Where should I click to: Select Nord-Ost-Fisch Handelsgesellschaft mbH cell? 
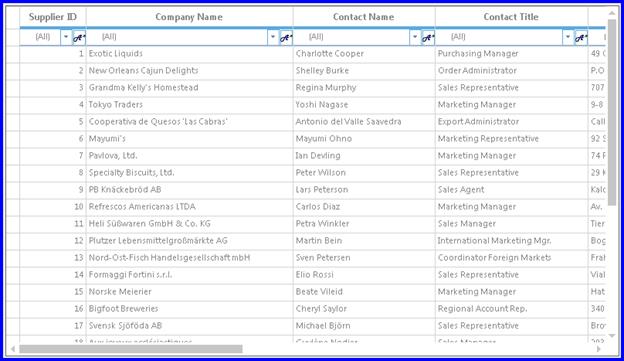point(189,258)
